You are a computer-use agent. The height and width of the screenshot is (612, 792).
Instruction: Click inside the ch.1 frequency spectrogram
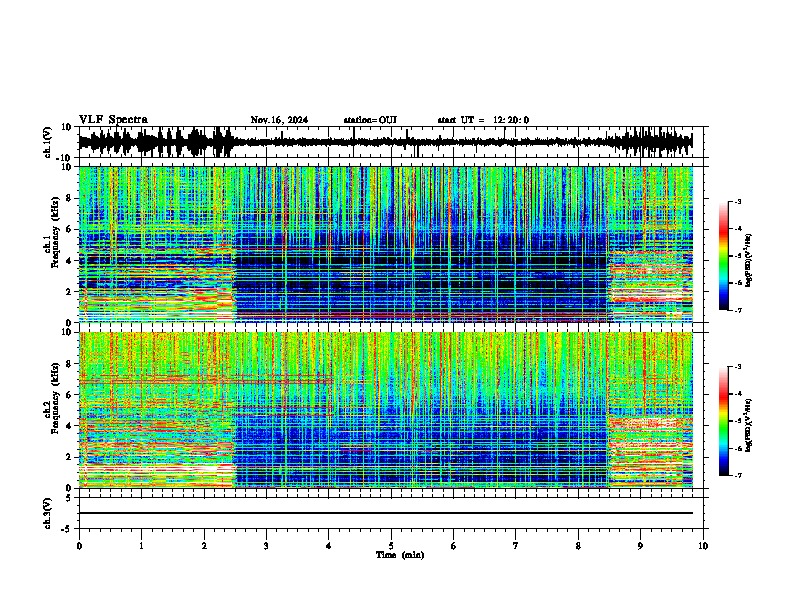[x=385, y=244]
